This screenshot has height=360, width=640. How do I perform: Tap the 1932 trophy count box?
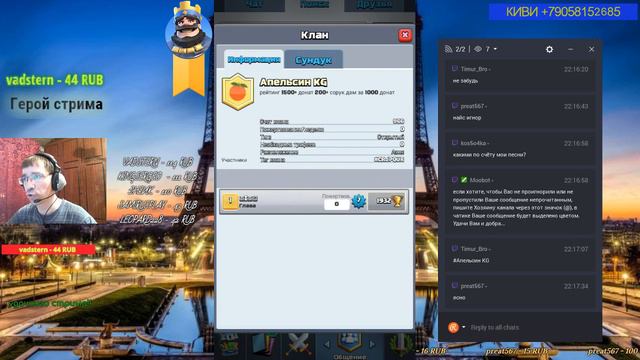(x=387, y=201)
